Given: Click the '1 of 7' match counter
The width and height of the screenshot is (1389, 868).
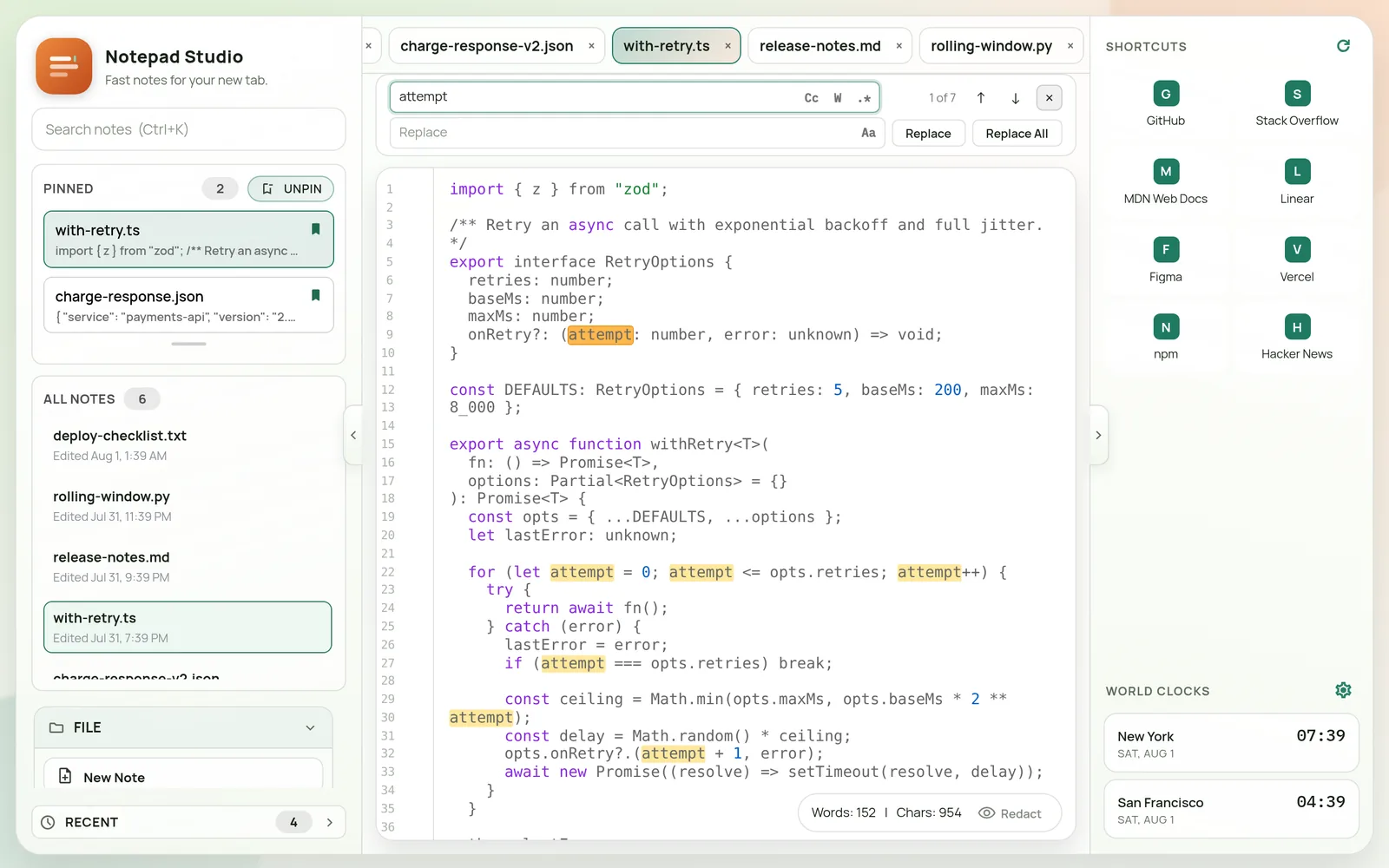Looking at the screenshot, I should pos(942,98).
